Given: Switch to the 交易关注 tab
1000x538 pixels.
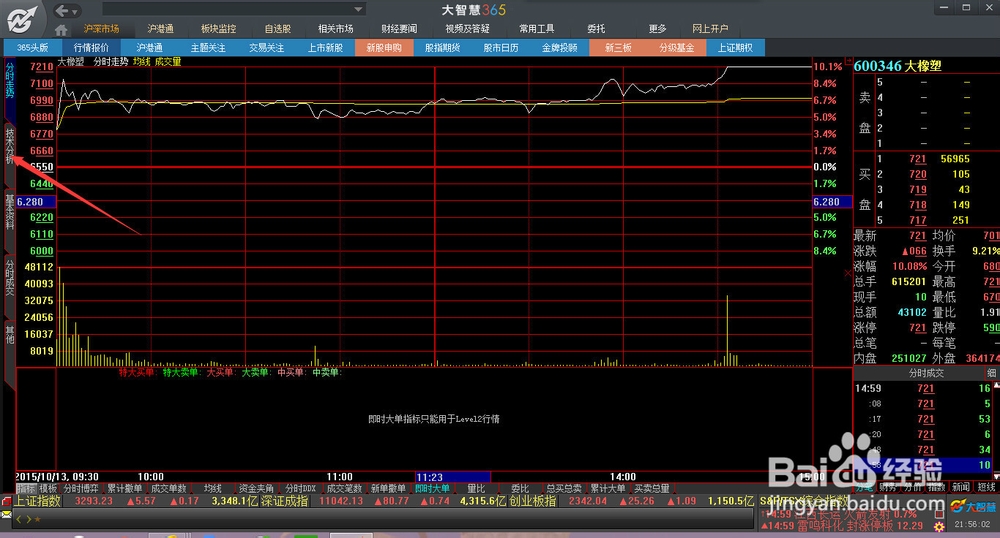Looking at the screenshot, I should 267,48.
